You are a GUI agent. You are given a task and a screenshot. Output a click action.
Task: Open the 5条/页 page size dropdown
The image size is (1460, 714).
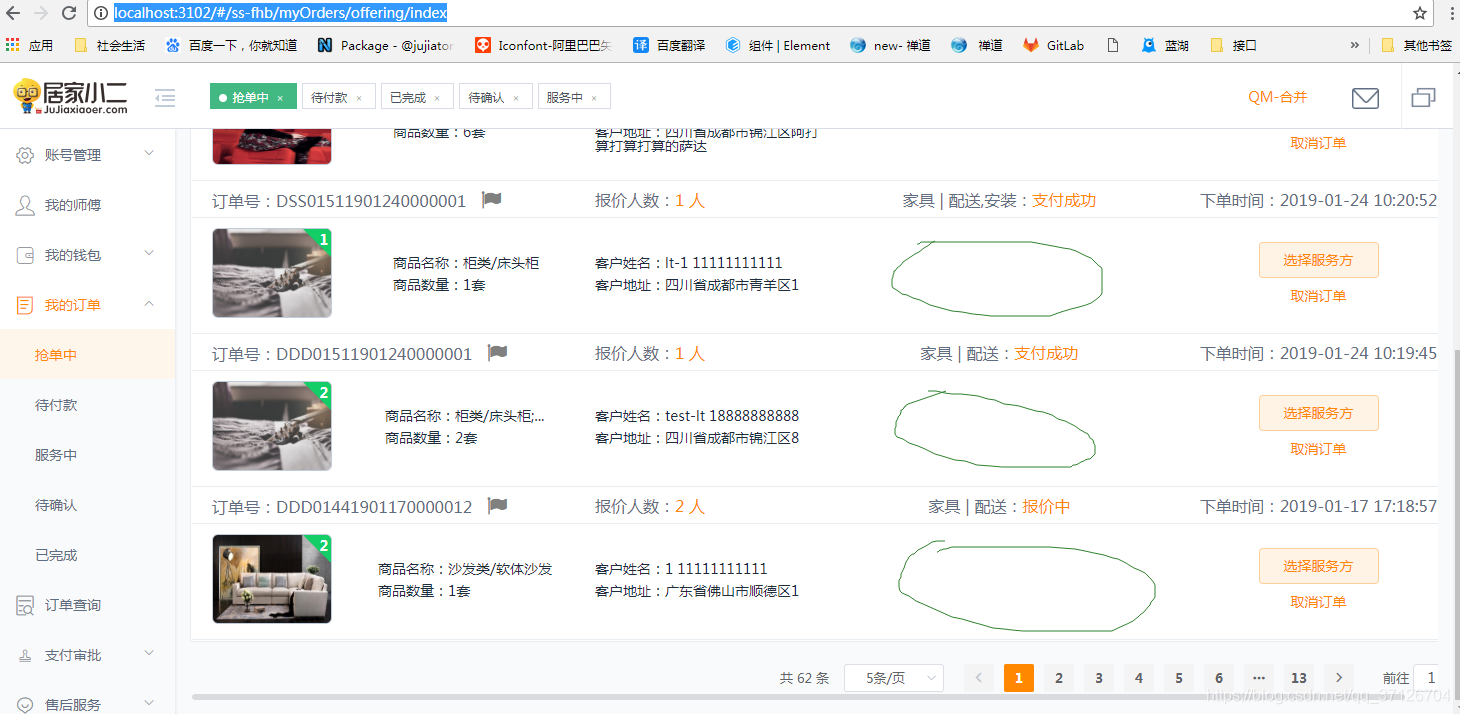tap(894, 678)
